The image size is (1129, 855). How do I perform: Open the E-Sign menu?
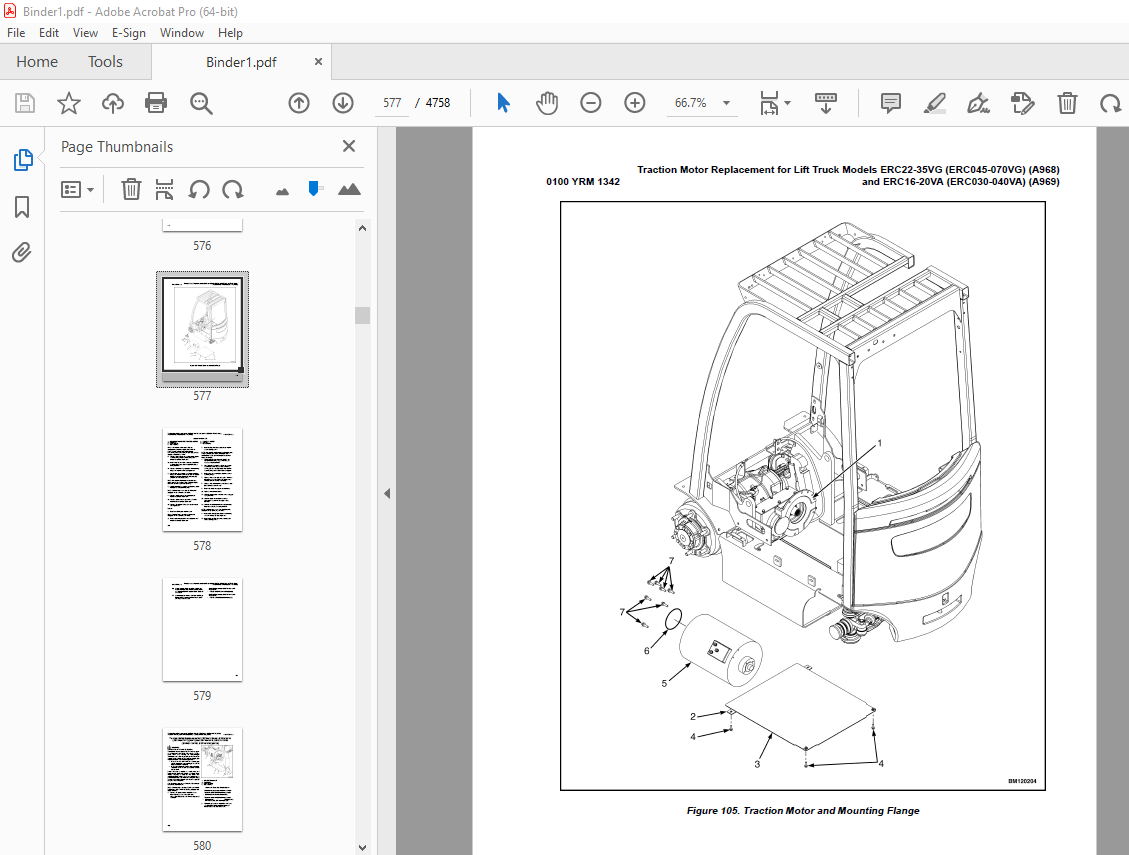coord(128,33)
